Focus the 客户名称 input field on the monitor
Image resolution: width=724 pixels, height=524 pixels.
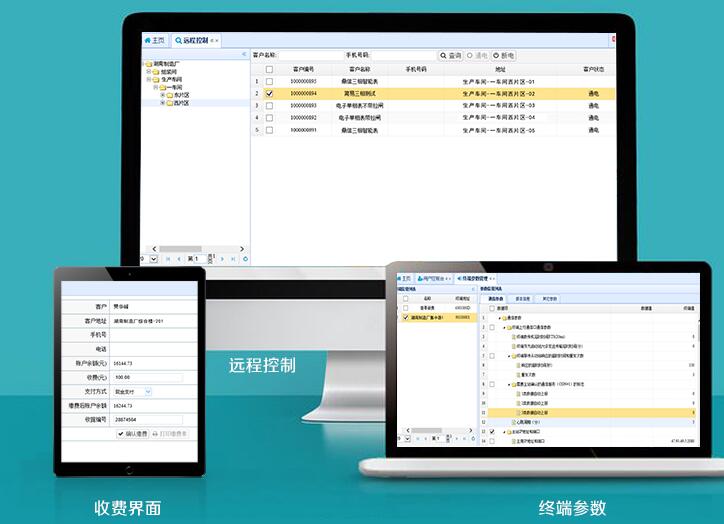click(311, 55)
